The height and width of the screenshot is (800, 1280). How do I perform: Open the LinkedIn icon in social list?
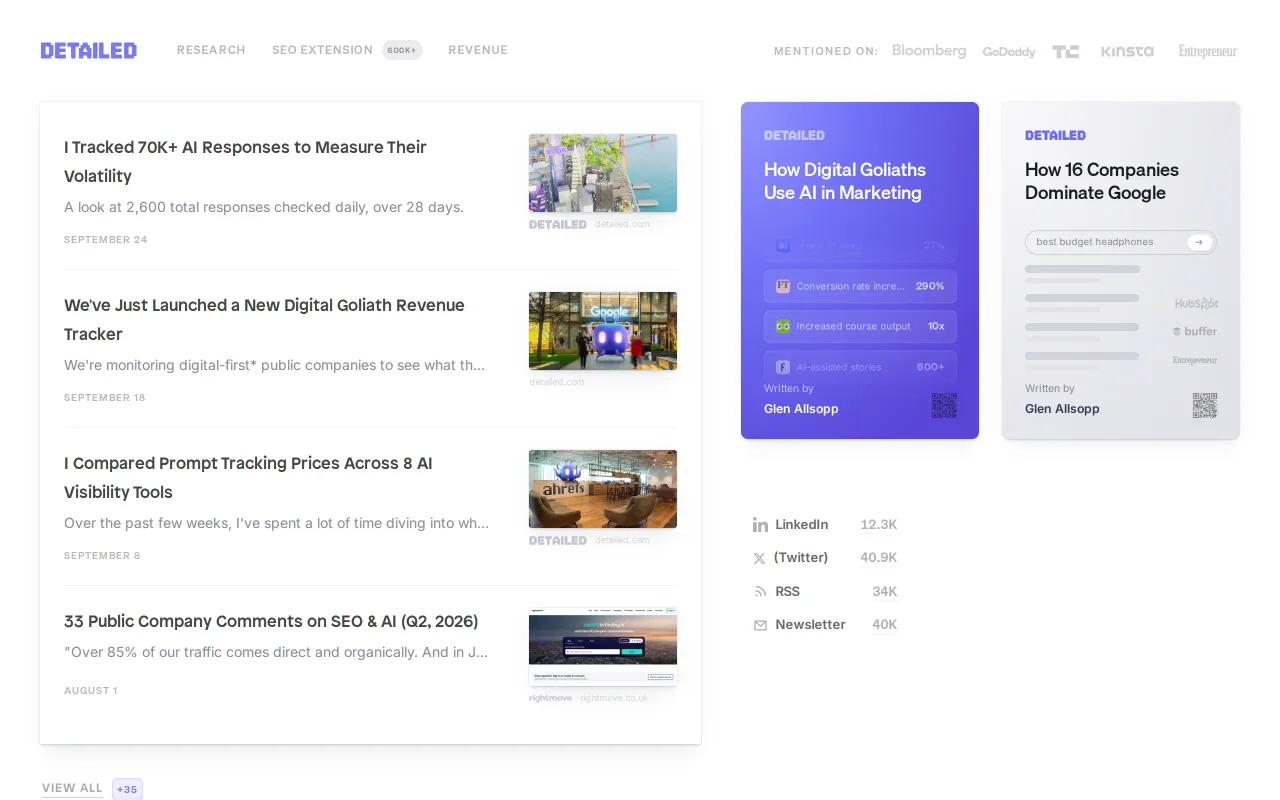click(760, 525)
